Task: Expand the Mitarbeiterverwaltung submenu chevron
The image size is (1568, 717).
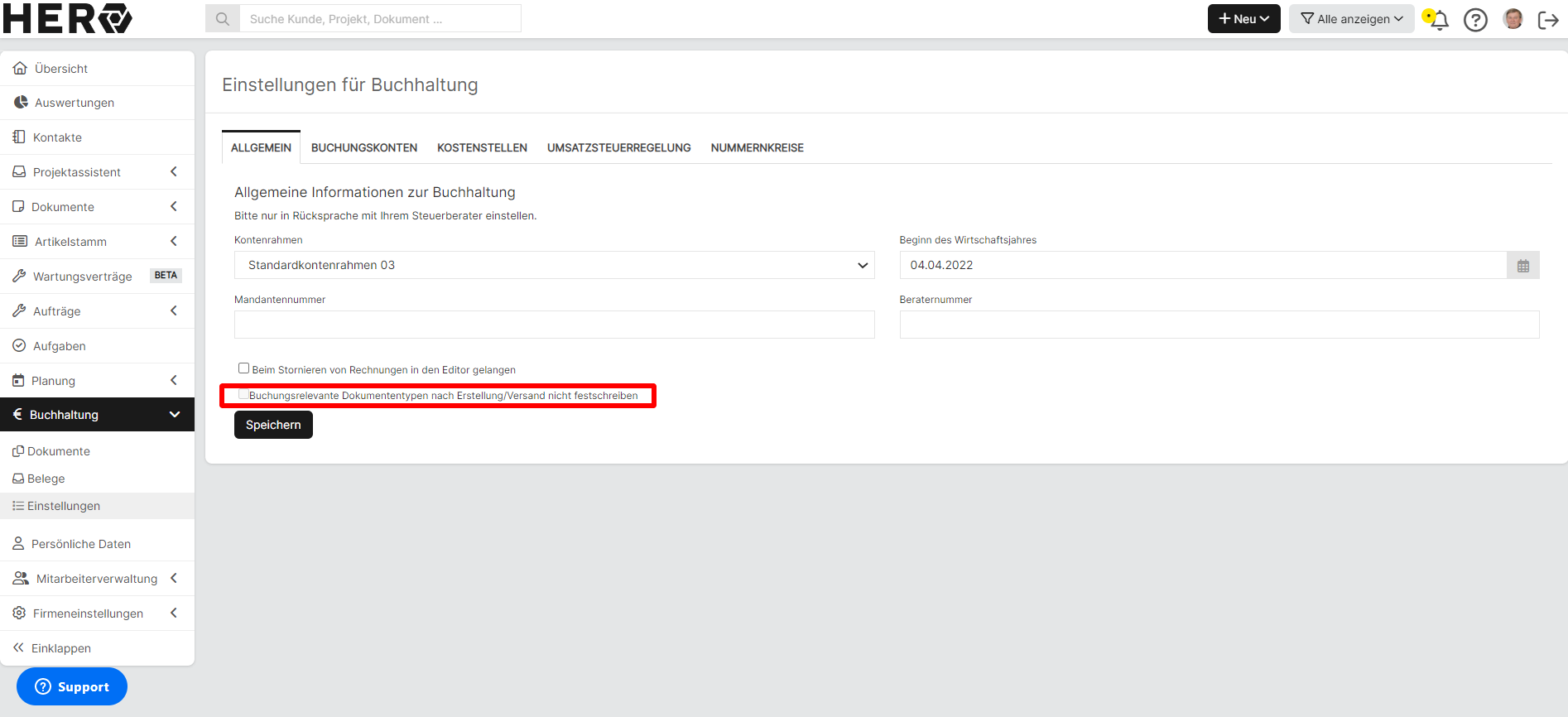Action: 174,578
